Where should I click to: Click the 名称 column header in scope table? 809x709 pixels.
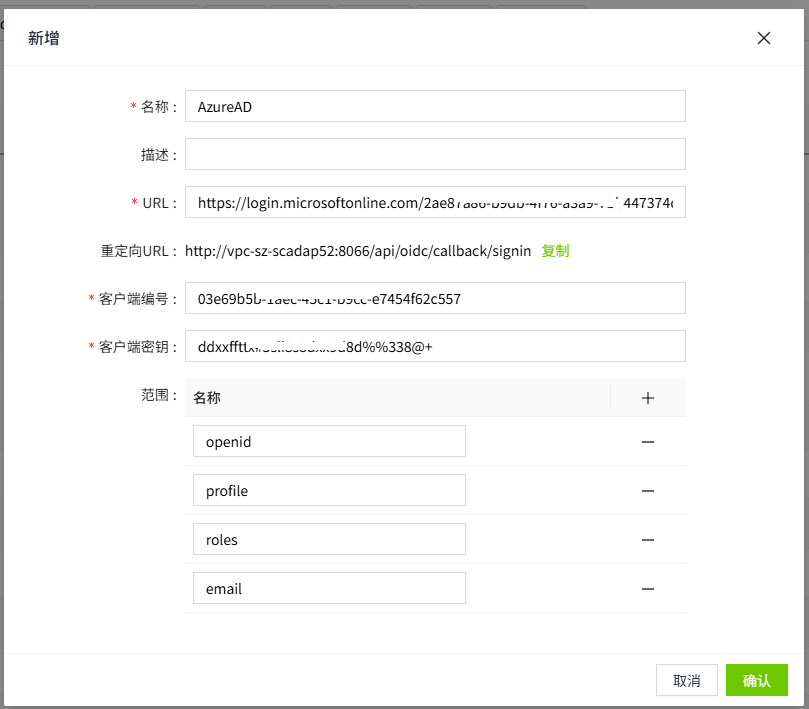pos(207,397)
